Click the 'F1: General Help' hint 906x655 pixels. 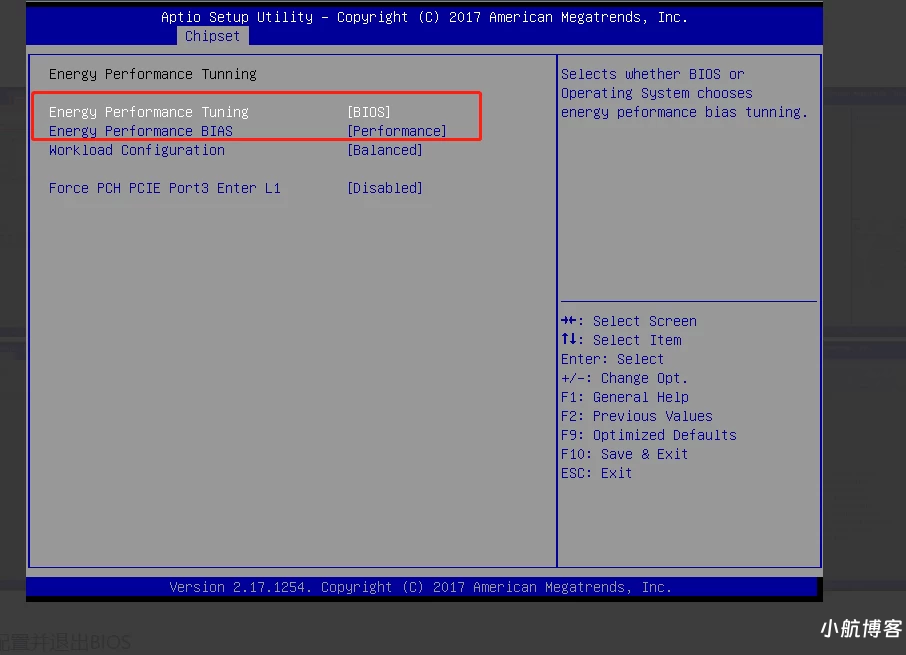coord(625,397)
